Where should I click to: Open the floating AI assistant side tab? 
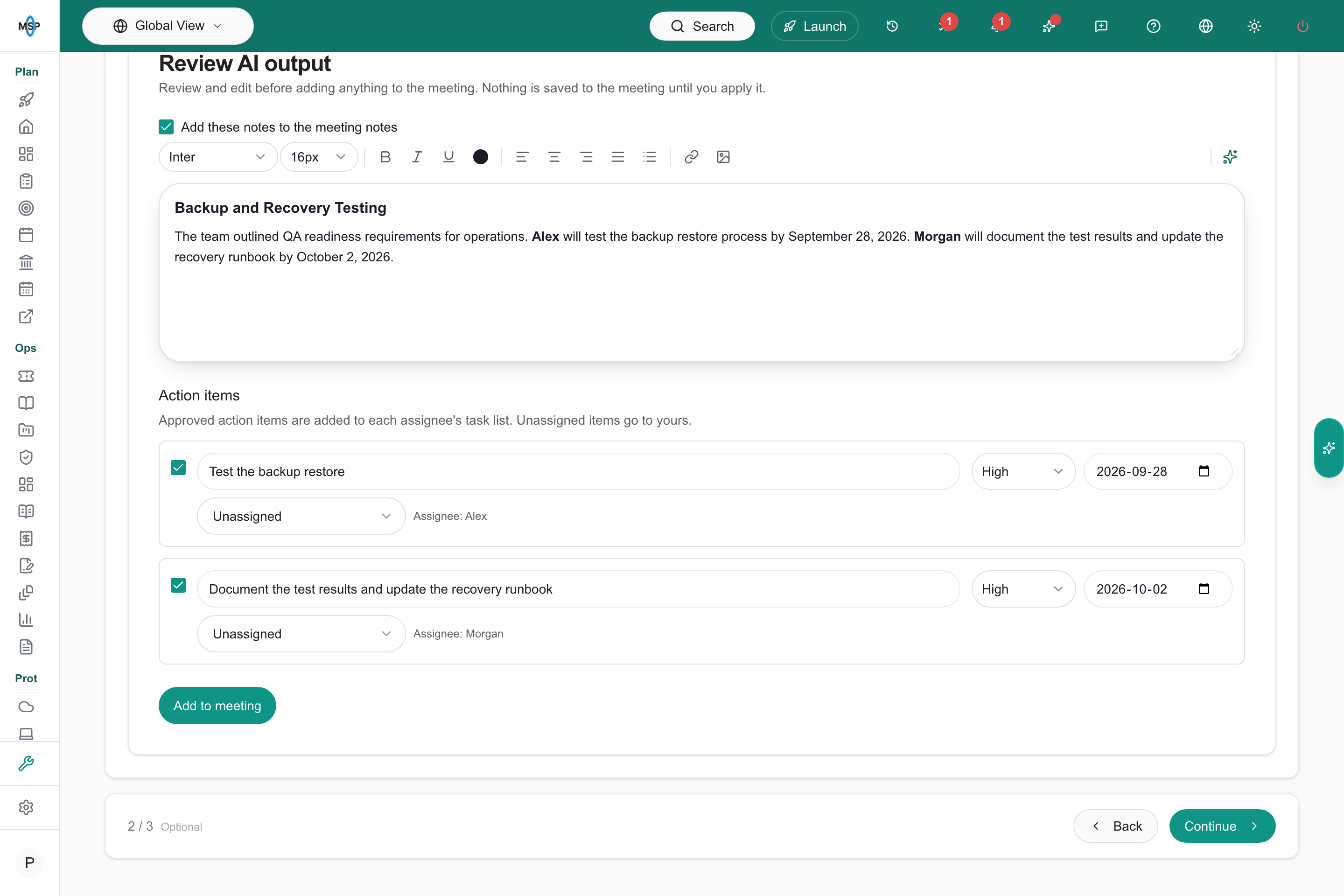[1329, 448]
